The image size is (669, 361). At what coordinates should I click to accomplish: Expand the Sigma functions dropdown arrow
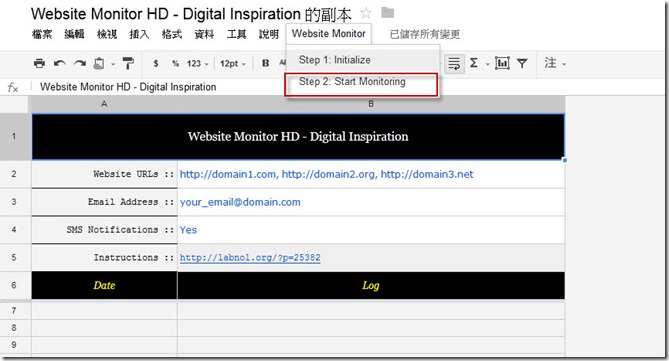point(487,64)
